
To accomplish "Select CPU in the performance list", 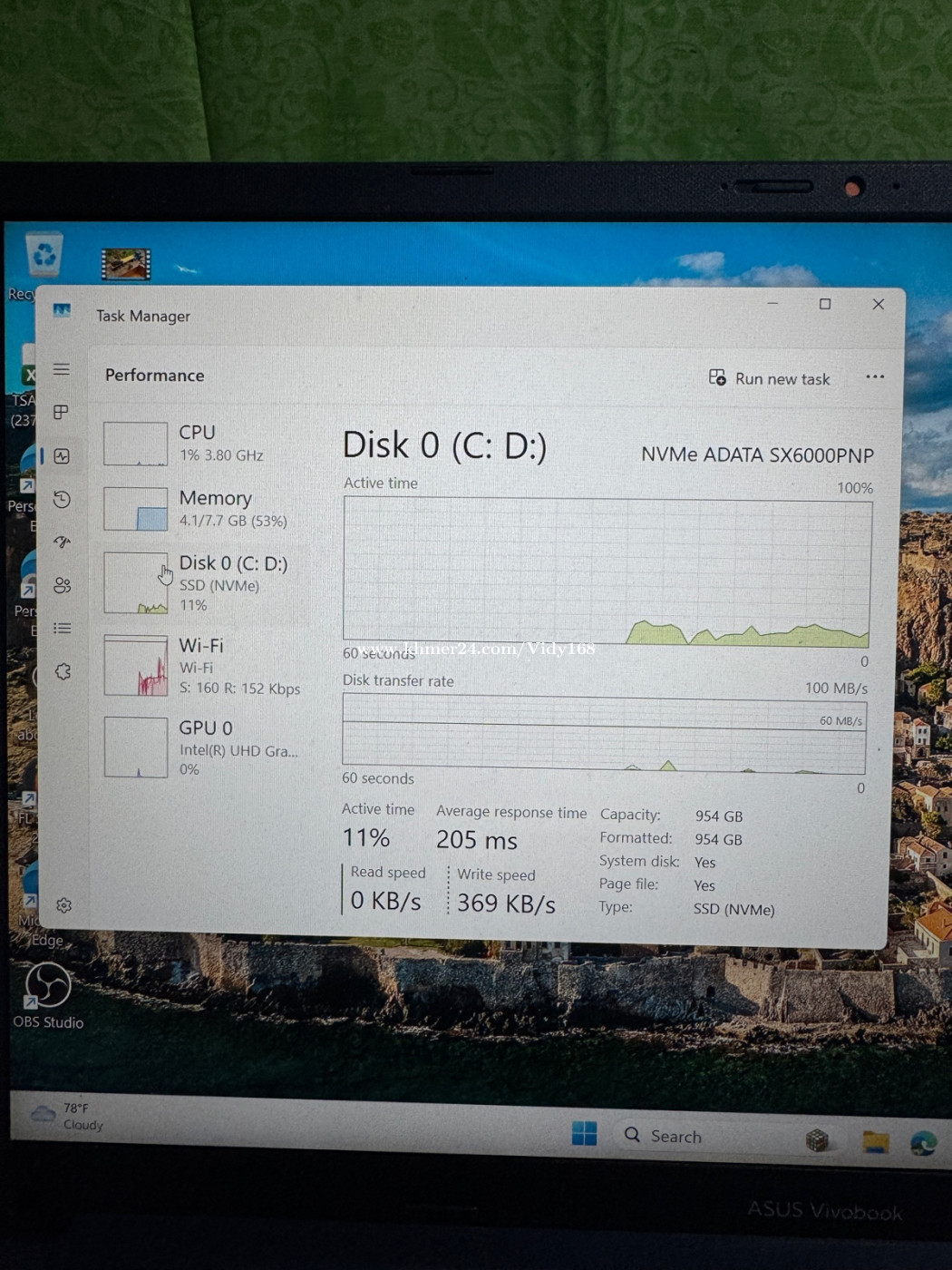I will point(204,444).
